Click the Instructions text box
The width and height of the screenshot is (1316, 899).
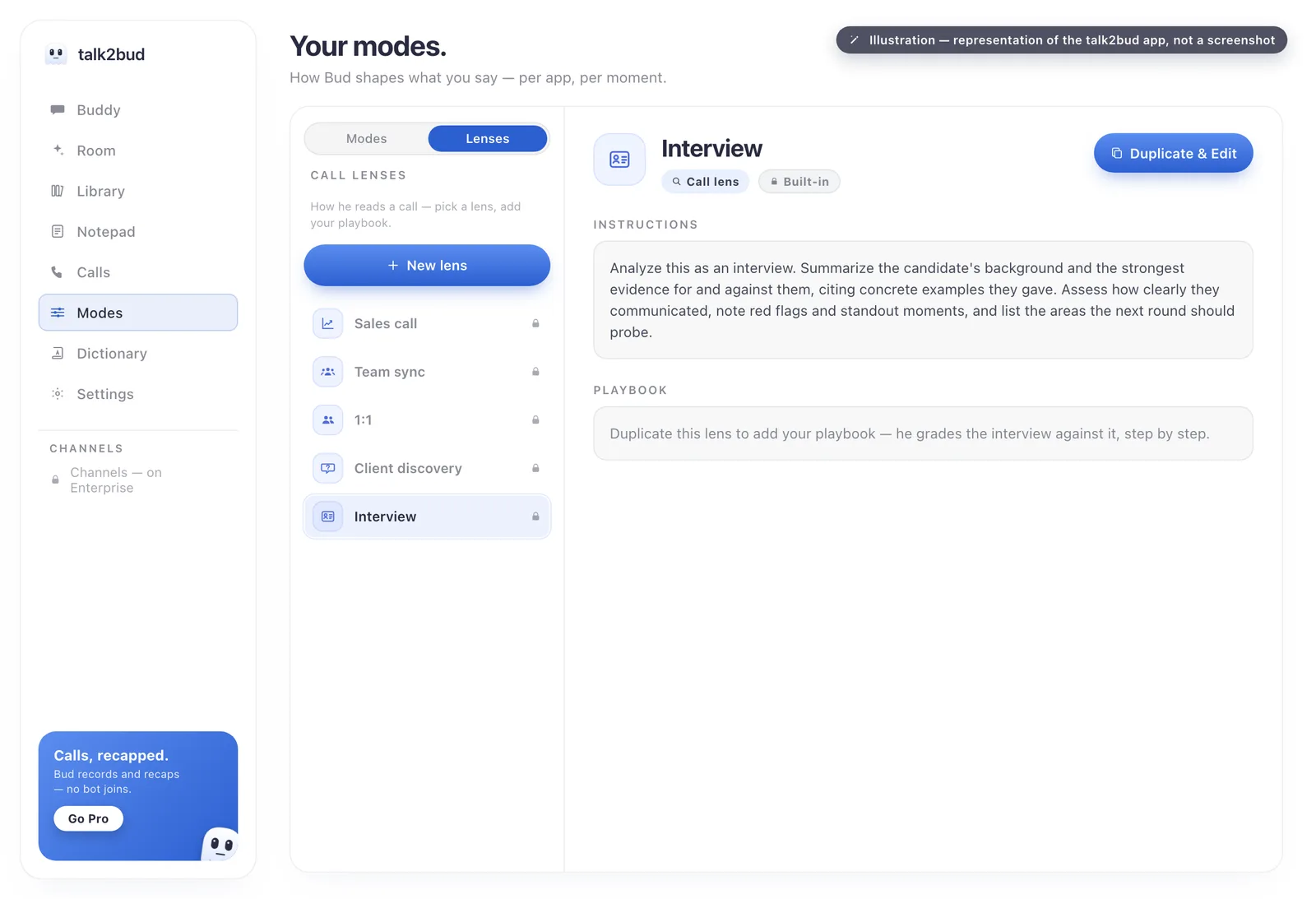coord(923,300)
